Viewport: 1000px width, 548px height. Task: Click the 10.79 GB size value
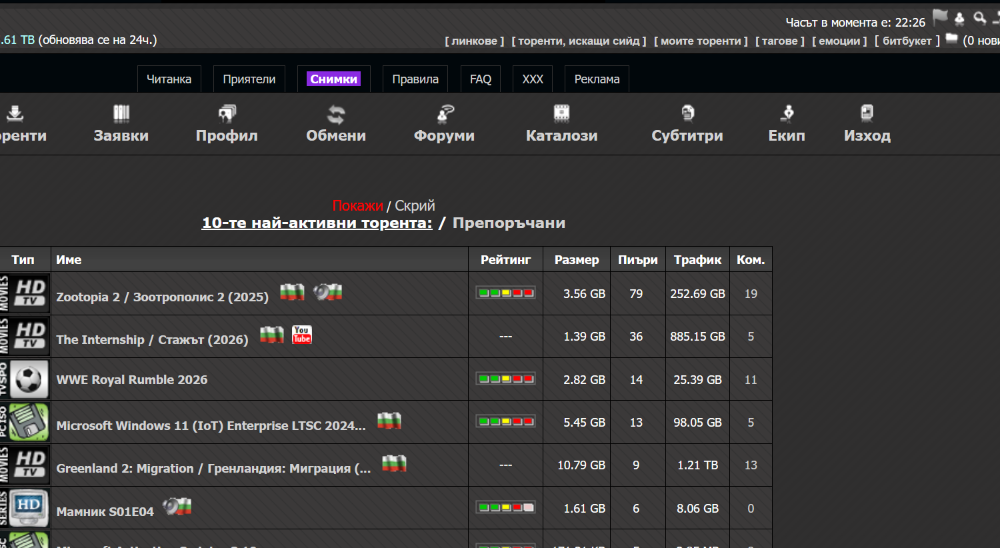coord(581,465)
